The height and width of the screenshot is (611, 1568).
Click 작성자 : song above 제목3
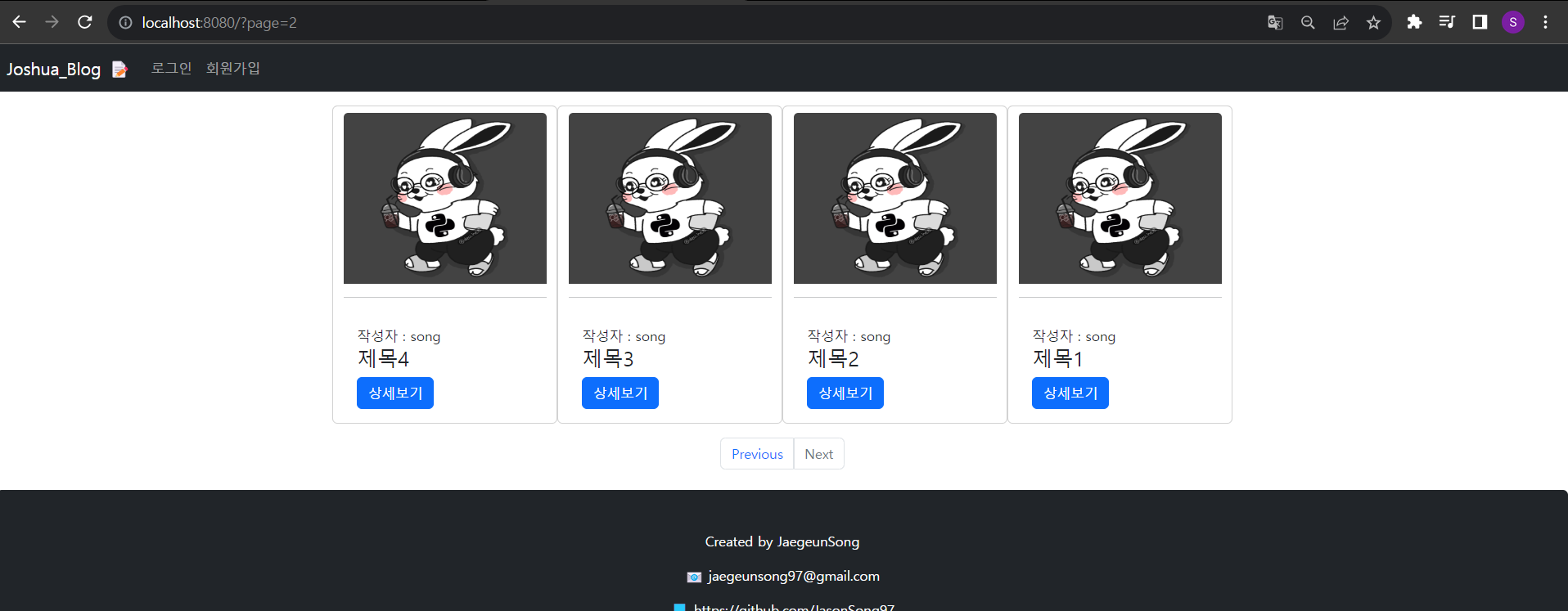tap(624, 336)
